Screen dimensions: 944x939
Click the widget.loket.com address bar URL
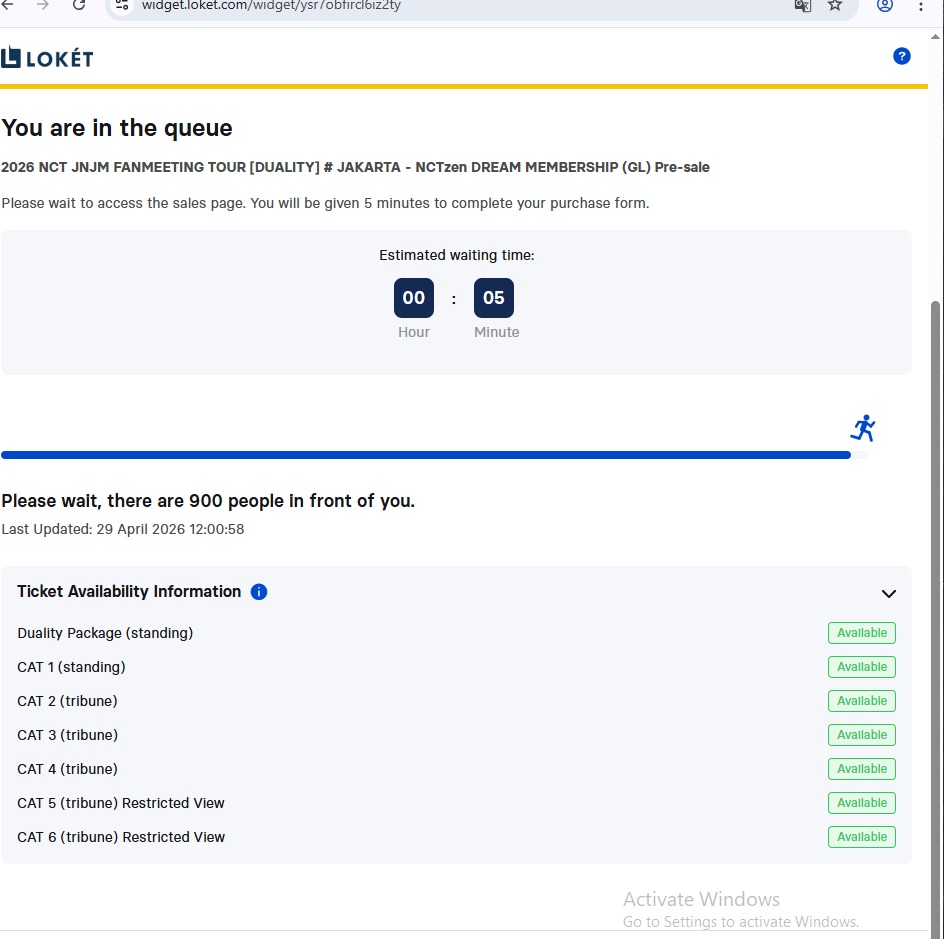point(271,5)
